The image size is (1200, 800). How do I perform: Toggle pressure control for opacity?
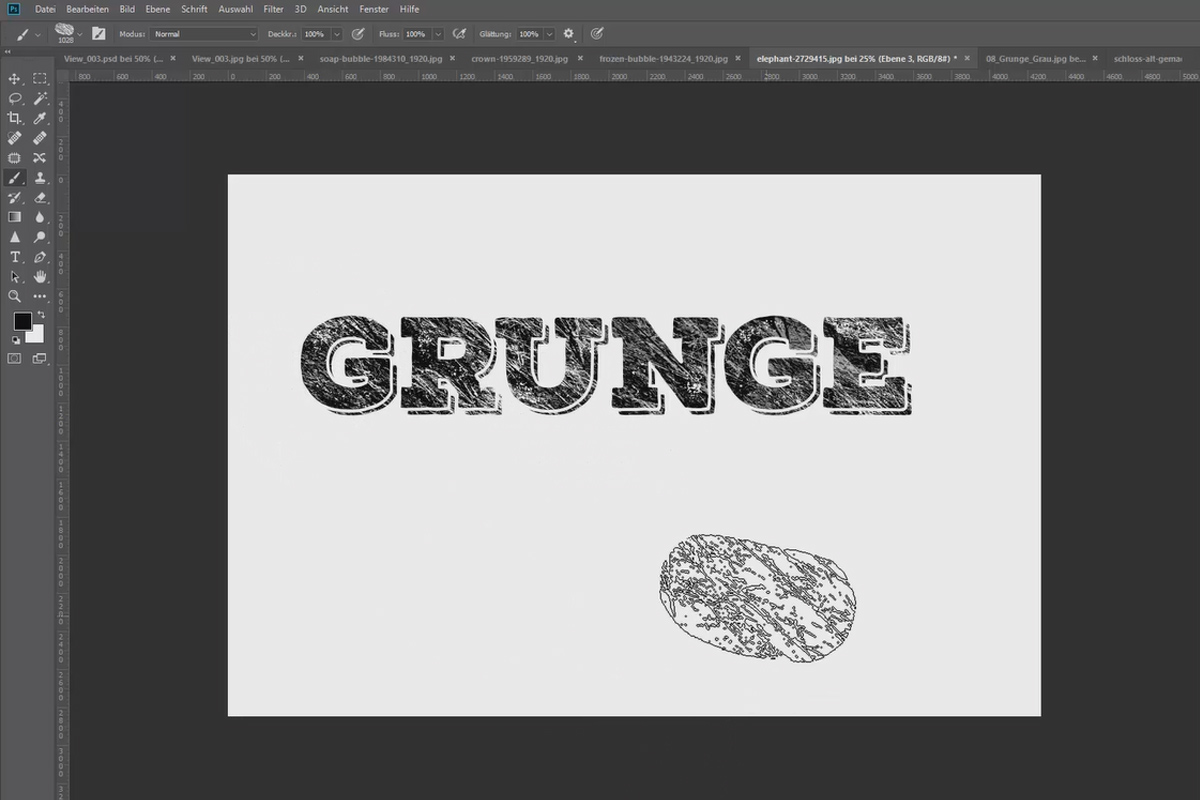(x=357, y=33)
